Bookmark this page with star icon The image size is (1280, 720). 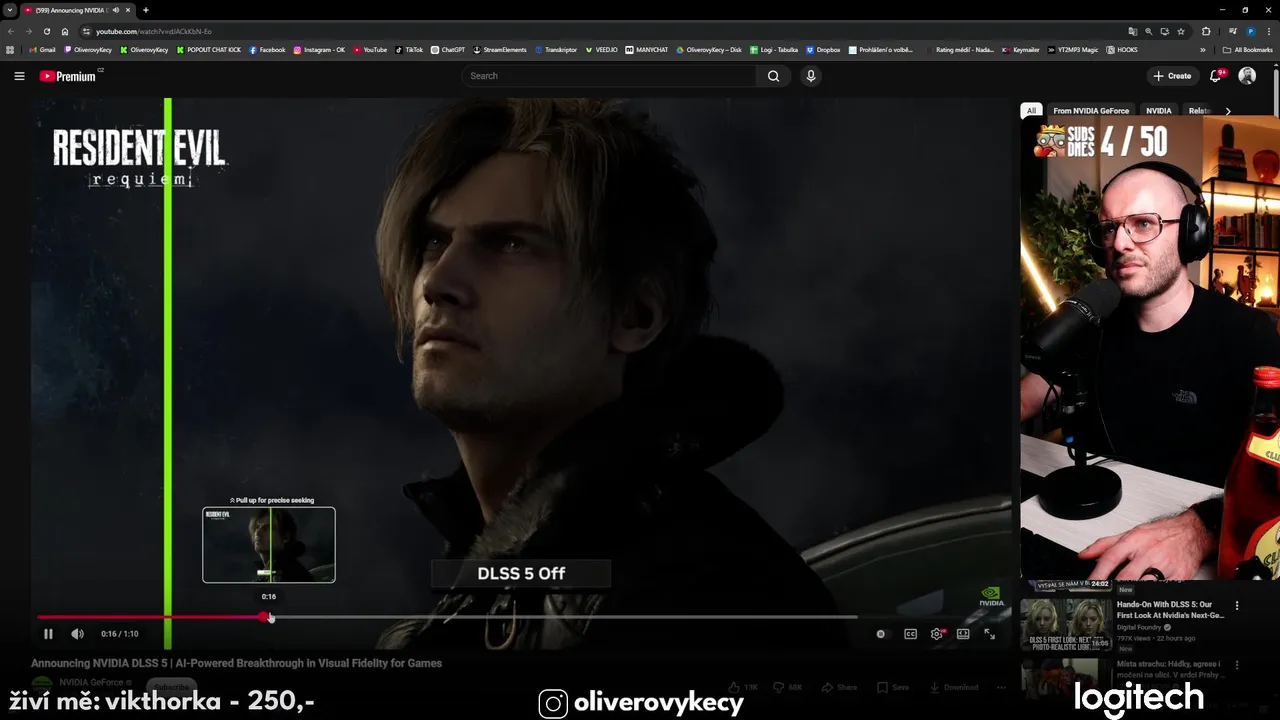(1181, 31)
